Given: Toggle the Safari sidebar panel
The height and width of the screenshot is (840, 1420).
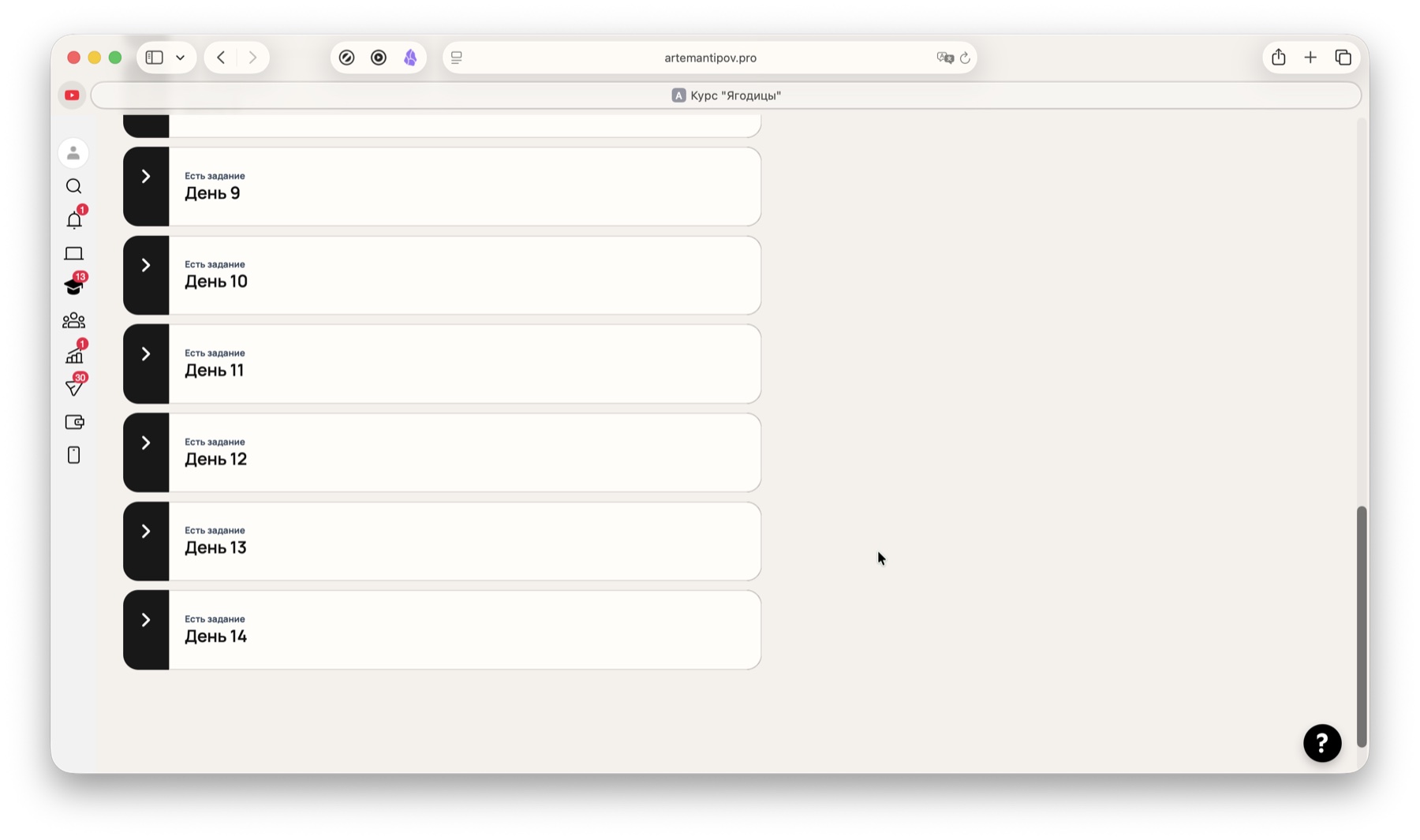Looking at the screenshot, I should pyautogui.click(x=155, y=58).
